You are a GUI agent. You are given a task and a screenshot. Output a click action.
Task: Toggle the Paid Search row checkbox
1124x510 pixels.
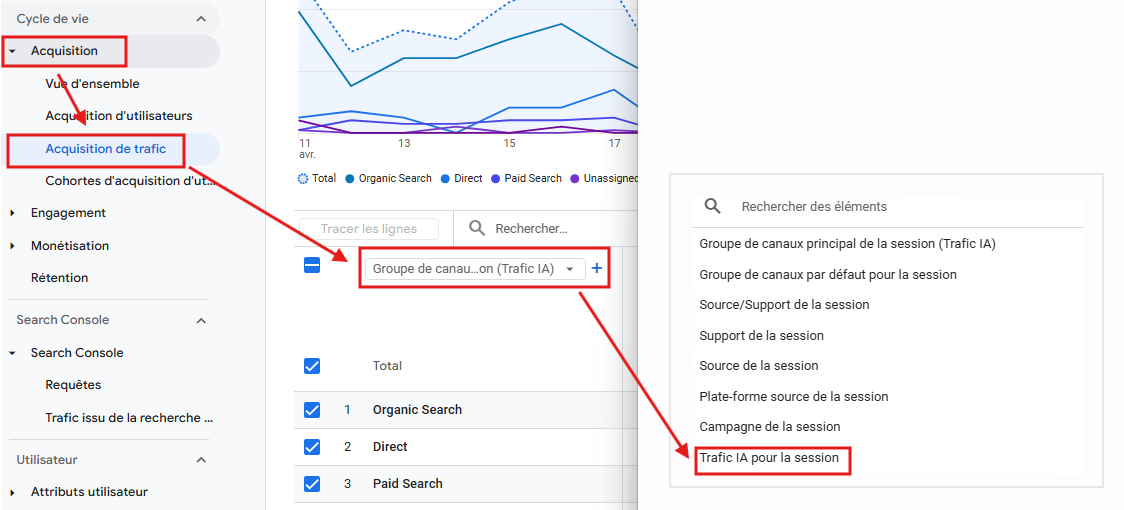312,484
